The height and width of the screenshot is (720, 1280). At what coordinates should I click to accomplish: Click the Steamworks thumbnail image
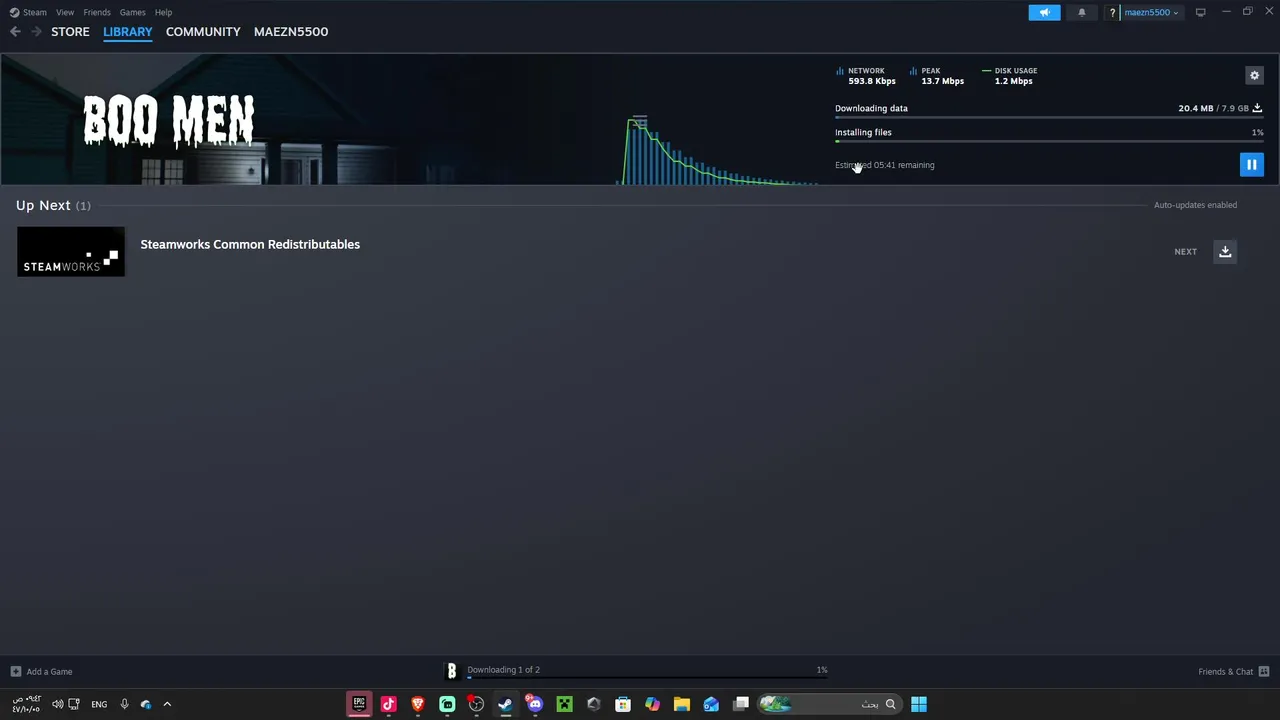(x=71, y=251)
